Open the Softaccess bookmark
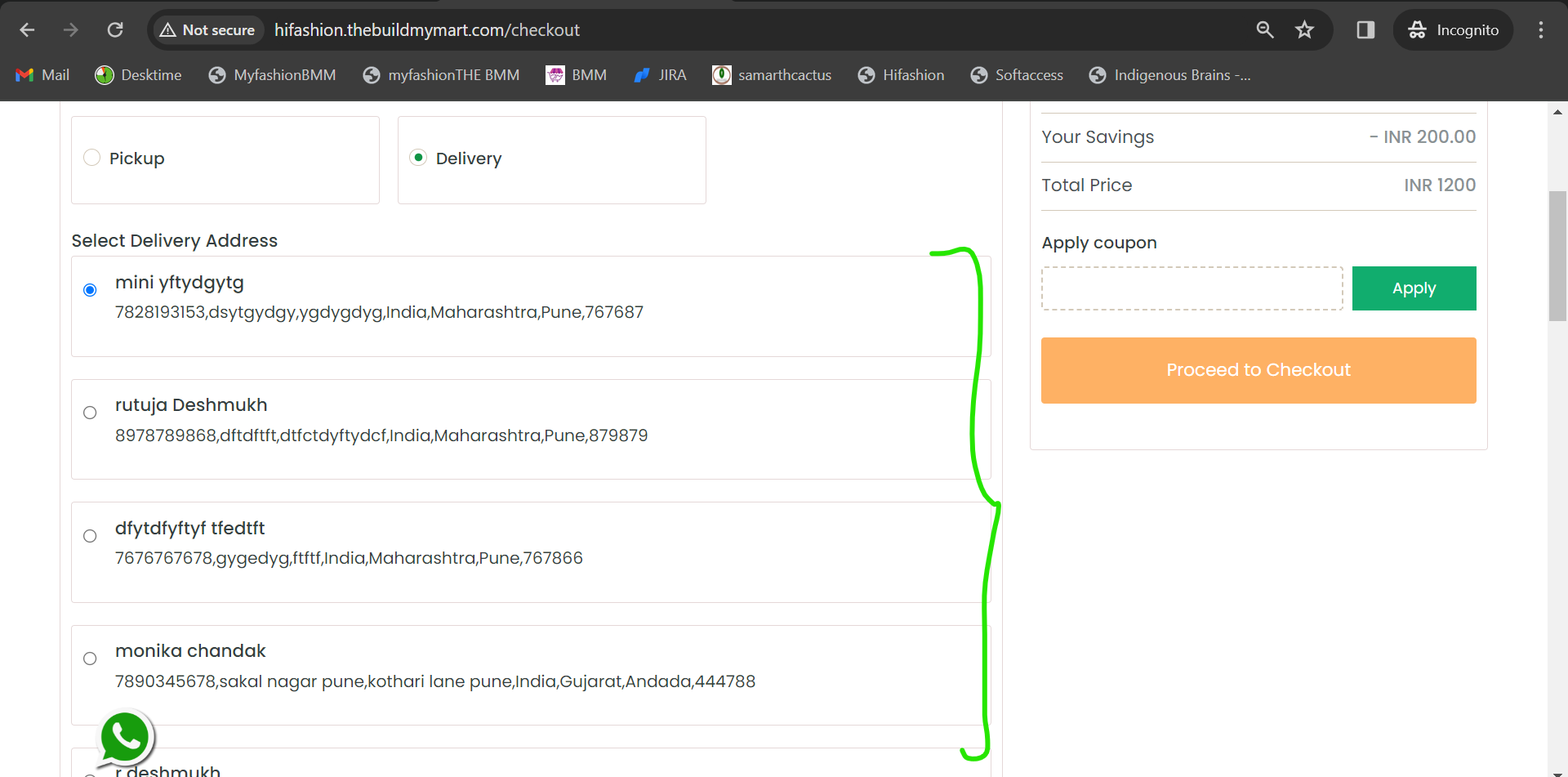 (x=1017, y=75)
